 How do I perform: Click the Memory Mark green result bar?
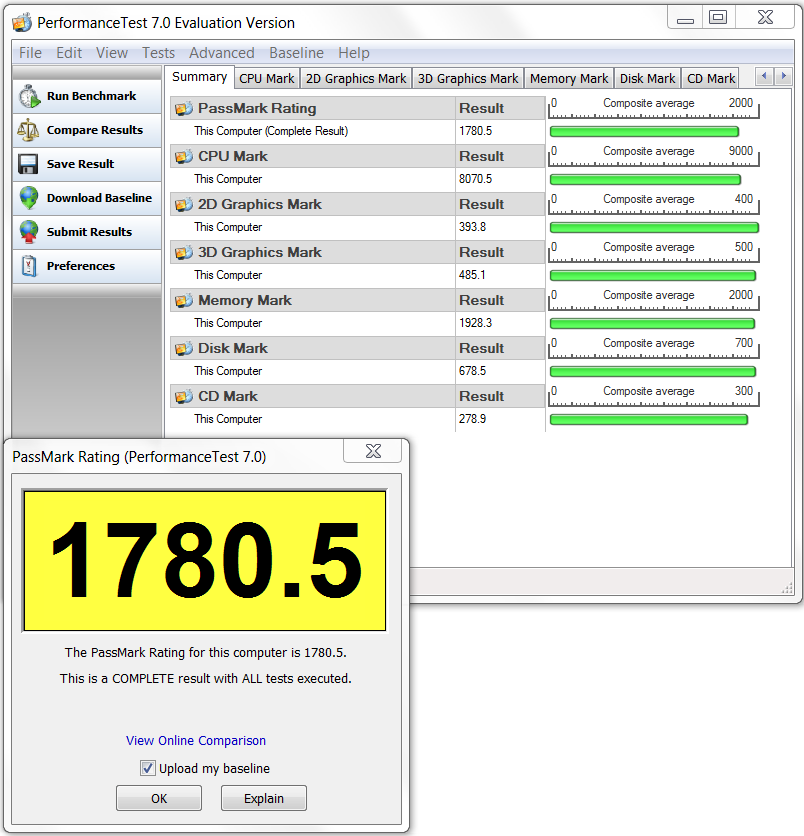[x=652, y=323]
